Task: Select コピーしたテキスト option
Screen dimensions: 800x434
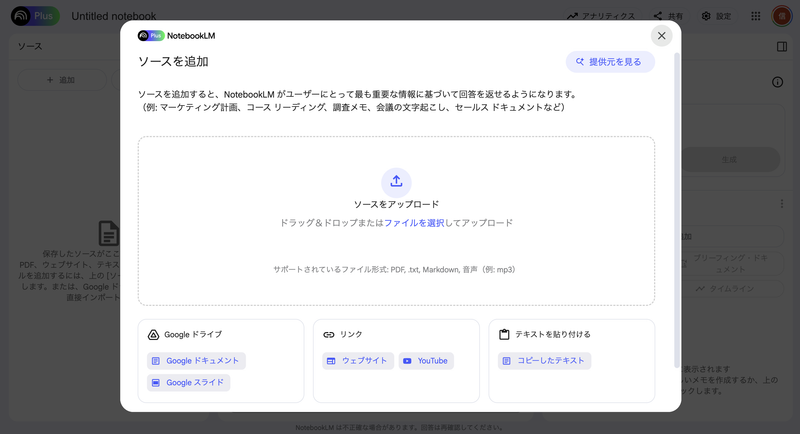Action: [x=544, y=361]
